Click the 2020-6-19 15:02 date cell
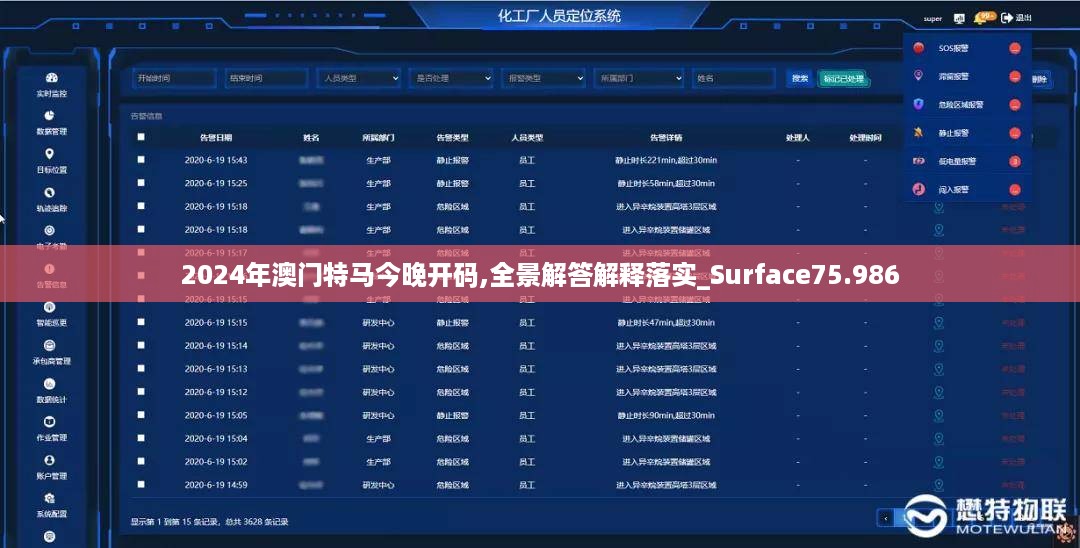Viewport: 1080px width, 548px height. (216, 462)
